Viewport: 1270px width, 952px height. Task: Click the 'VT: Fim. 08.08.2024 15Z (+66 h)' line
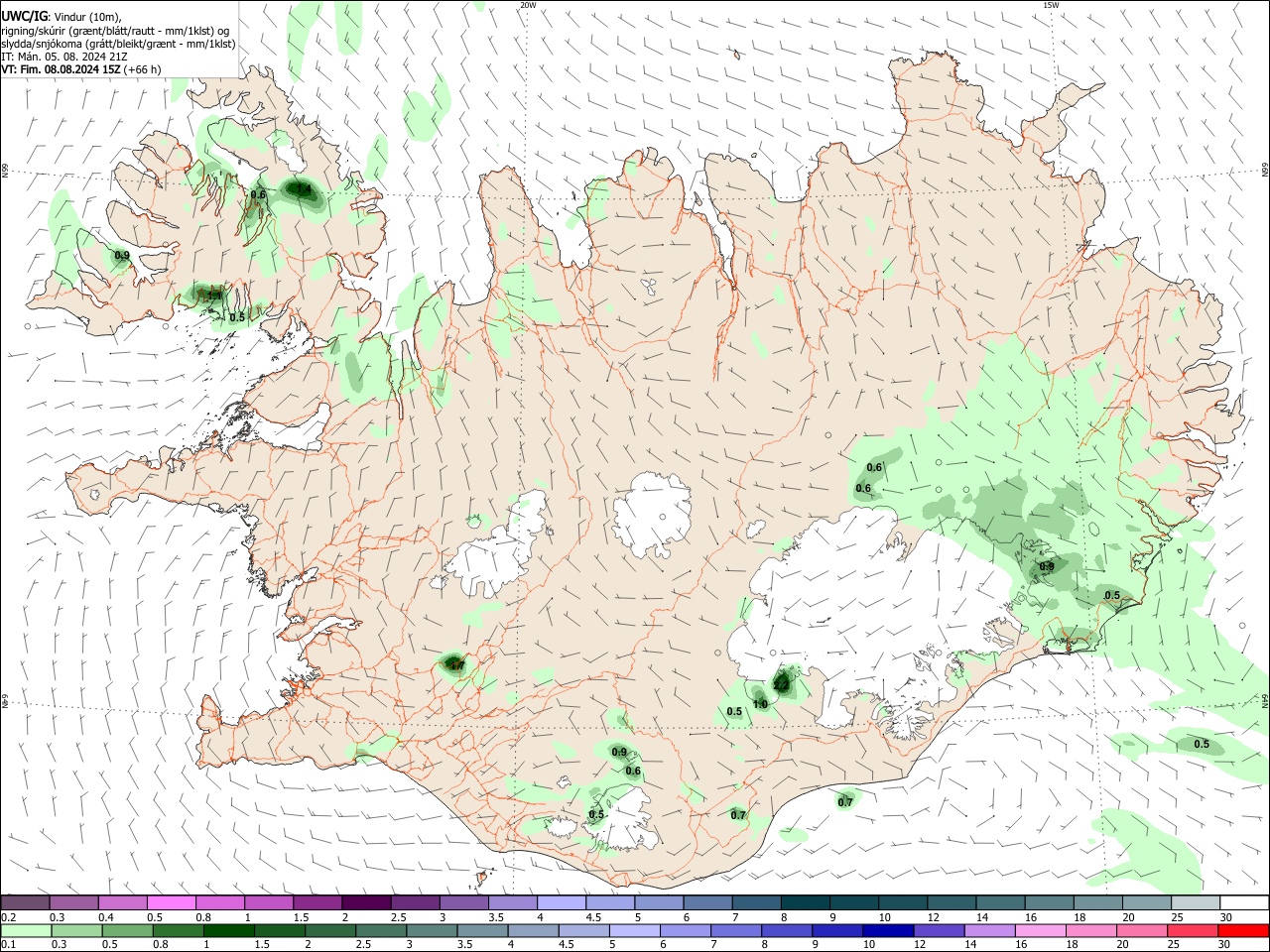click(79, 69)
